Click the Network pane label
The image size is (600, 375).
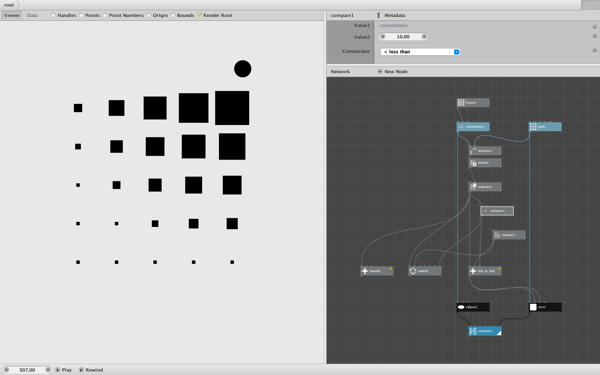[x=340, y=72]
